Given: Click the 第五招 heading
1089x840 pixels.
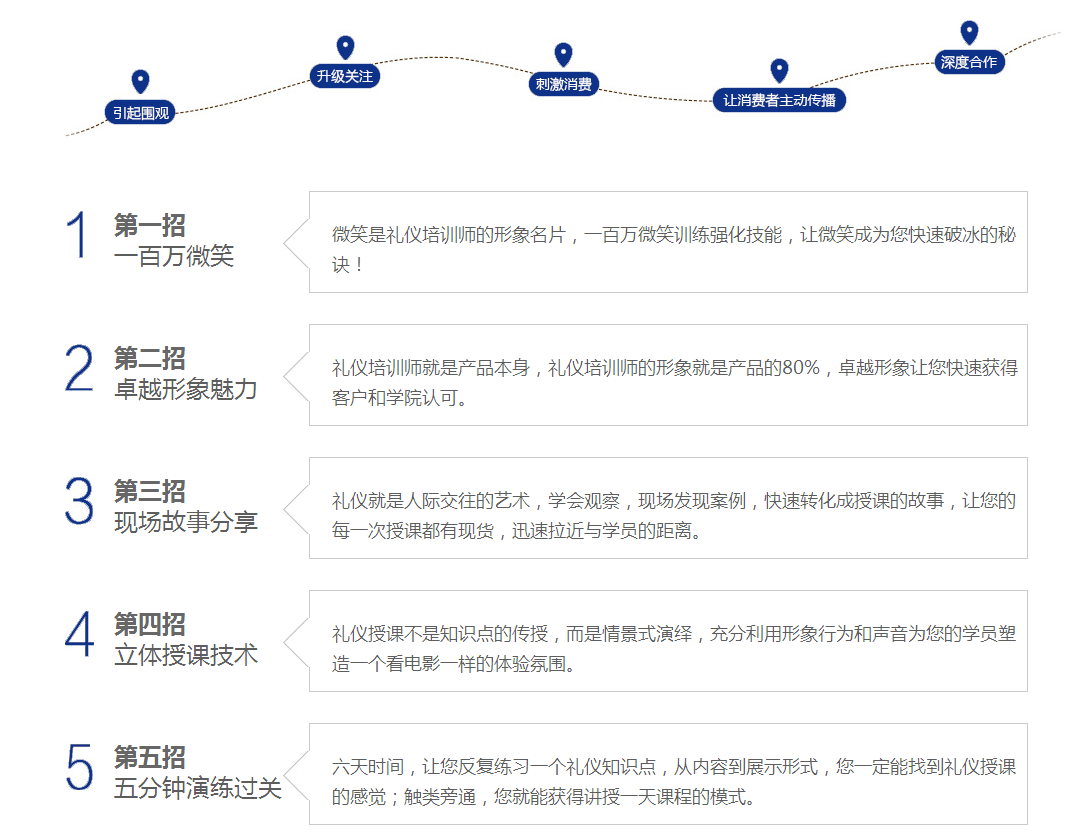Looking at the screenshot, I should coord(149,757).
